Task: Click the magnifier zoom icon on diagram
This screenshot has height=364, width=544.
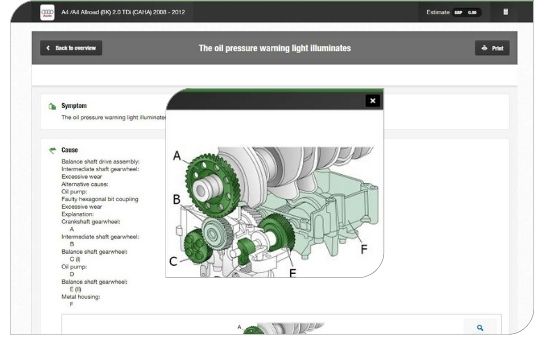Action: coord(480,328)
